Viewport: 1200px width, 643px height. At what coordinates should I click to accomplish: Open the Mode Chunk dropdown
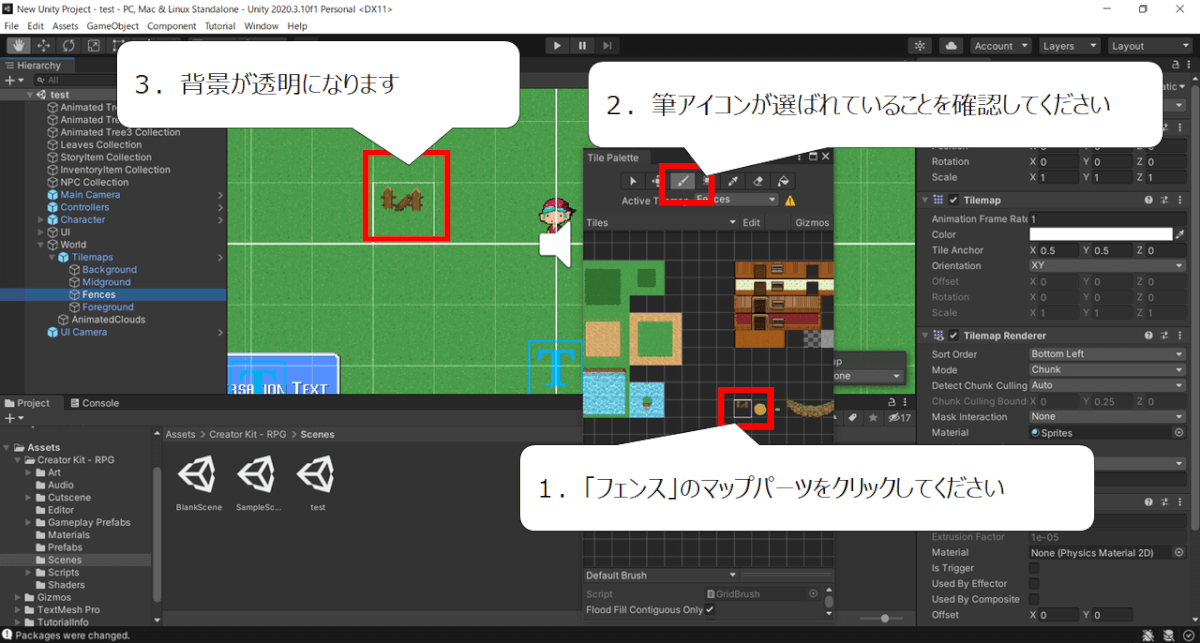coord(1107,370)
